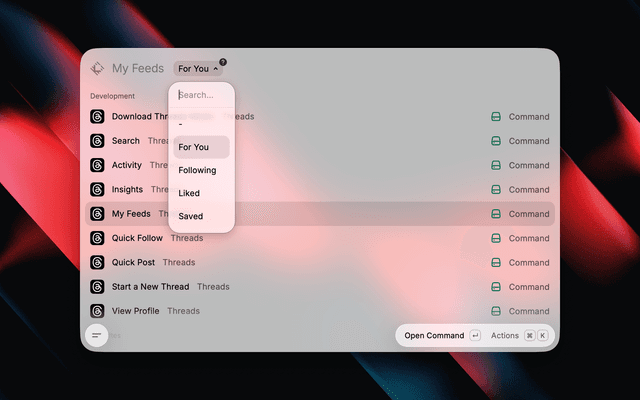
Task: Click the Threads icon beside Insights
Action: pyautogui.click(x=97, y=189)
